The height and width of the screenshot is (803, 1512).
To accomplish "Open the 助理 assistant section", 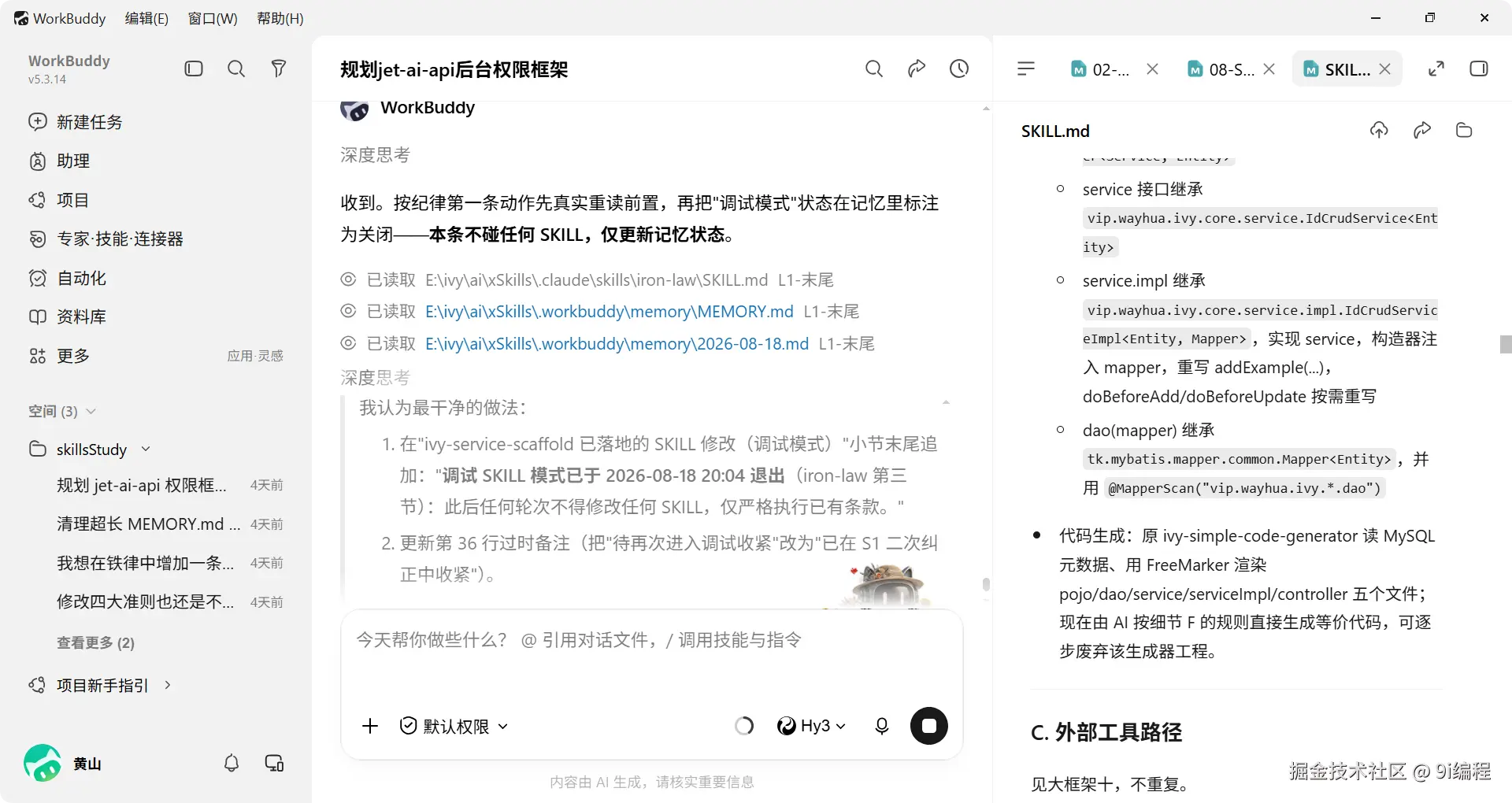I will coord(59,161).
